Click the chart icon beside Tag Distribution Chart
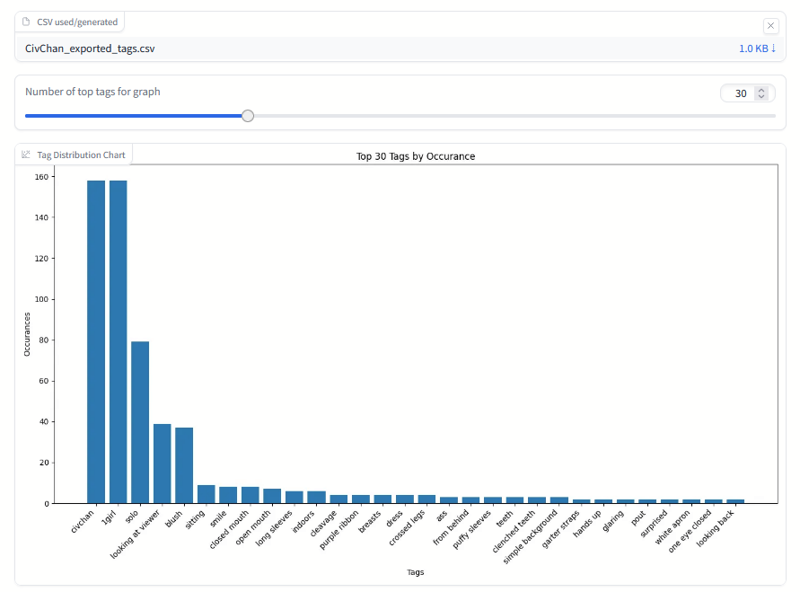Viewport: 800px width, 592px height. [x=26, y=155]
